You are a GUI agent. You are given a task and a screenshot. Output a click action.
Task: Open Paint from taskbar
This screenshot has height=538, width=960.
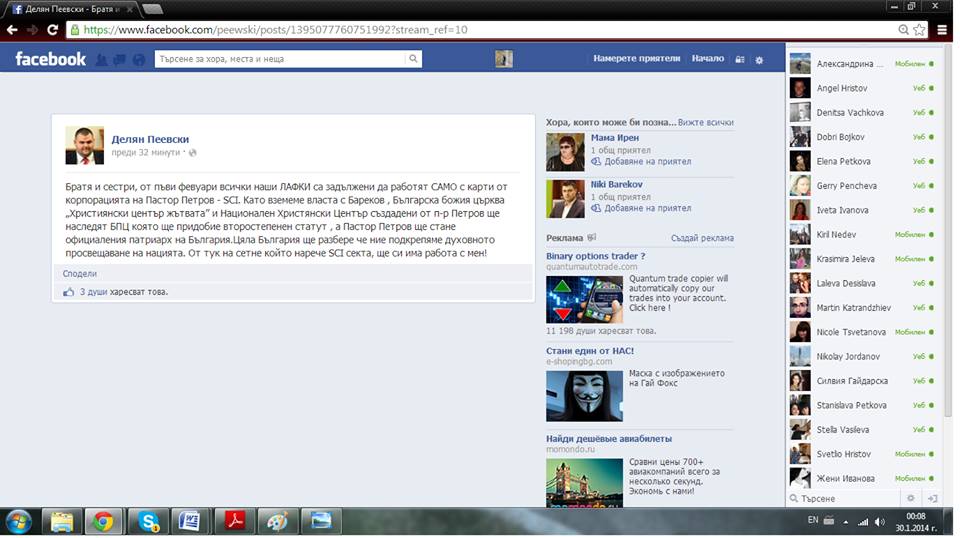coord(277,521)
